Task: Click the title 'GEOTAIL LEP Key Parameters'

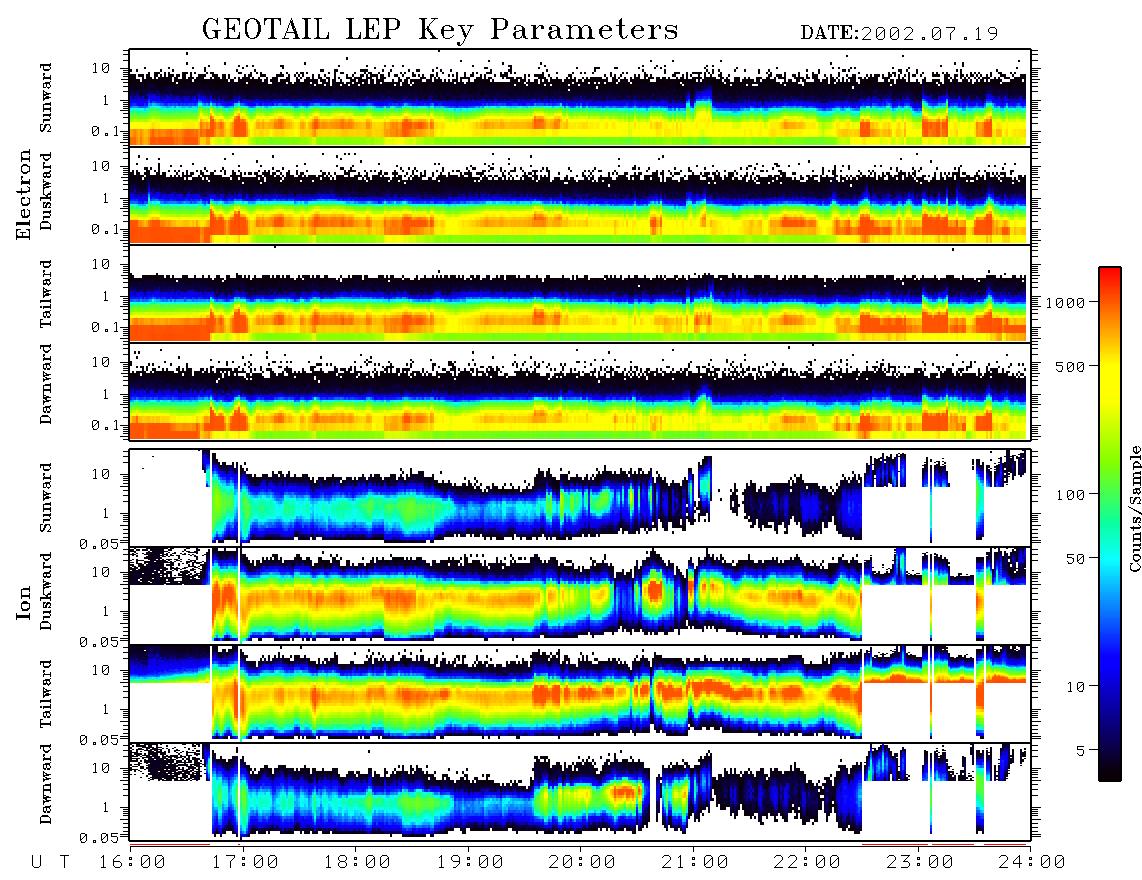Action: 440,30
